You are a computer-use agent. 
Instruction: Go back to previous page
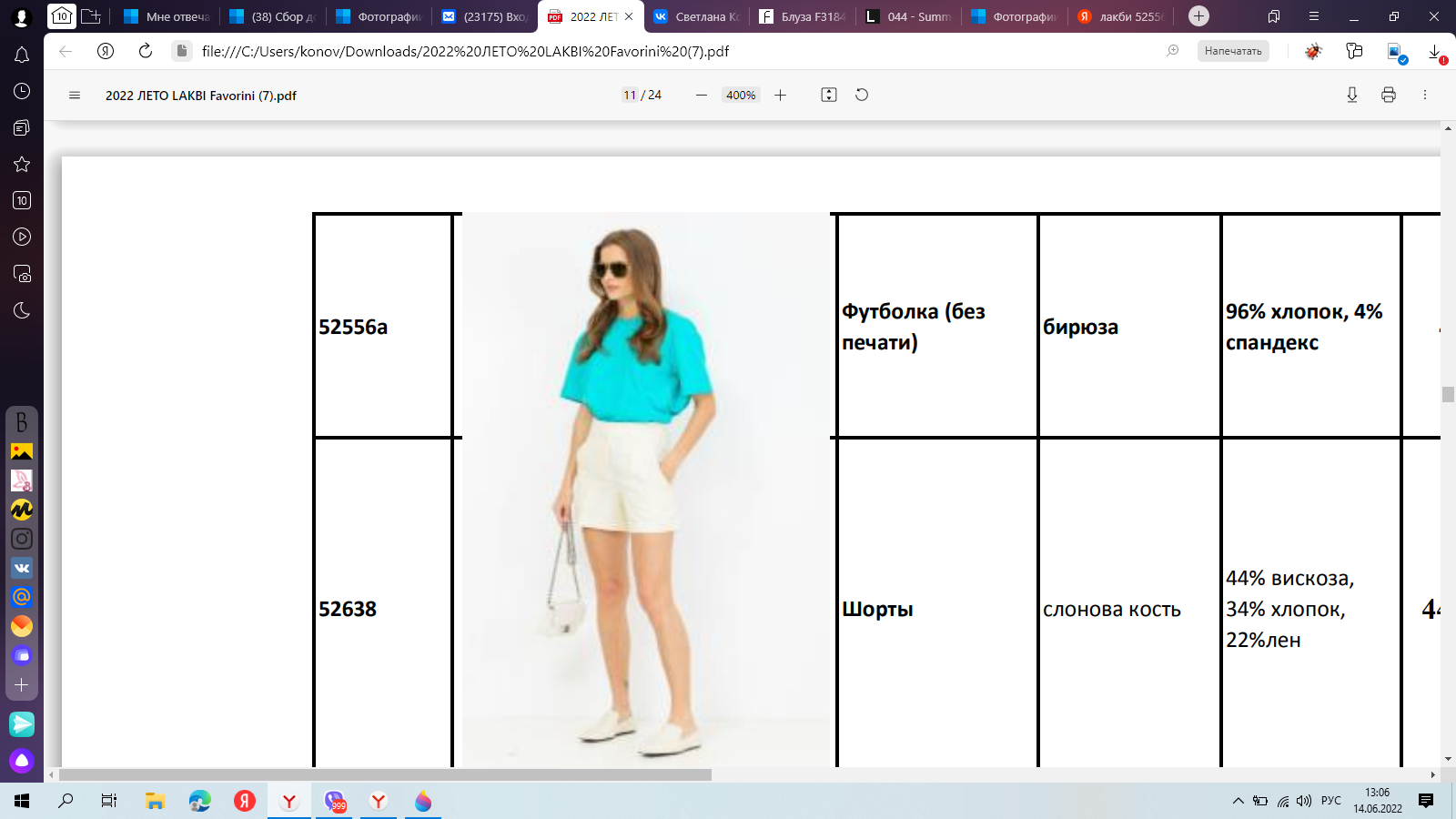click(x=66, y=51)
